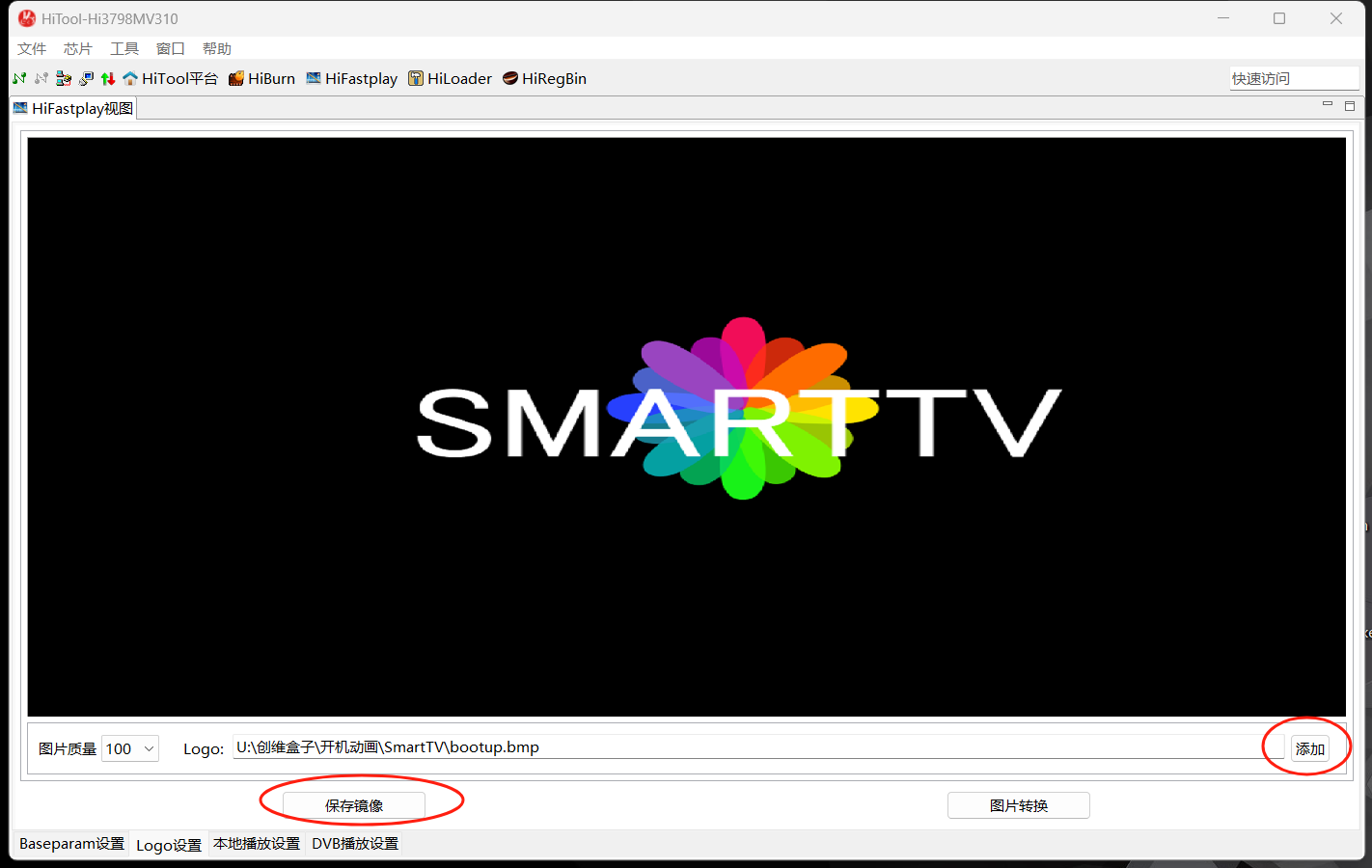1372x868 pixels.
Task: Click the HiTool app icon in title bar
Action: [x=27, y=18]
